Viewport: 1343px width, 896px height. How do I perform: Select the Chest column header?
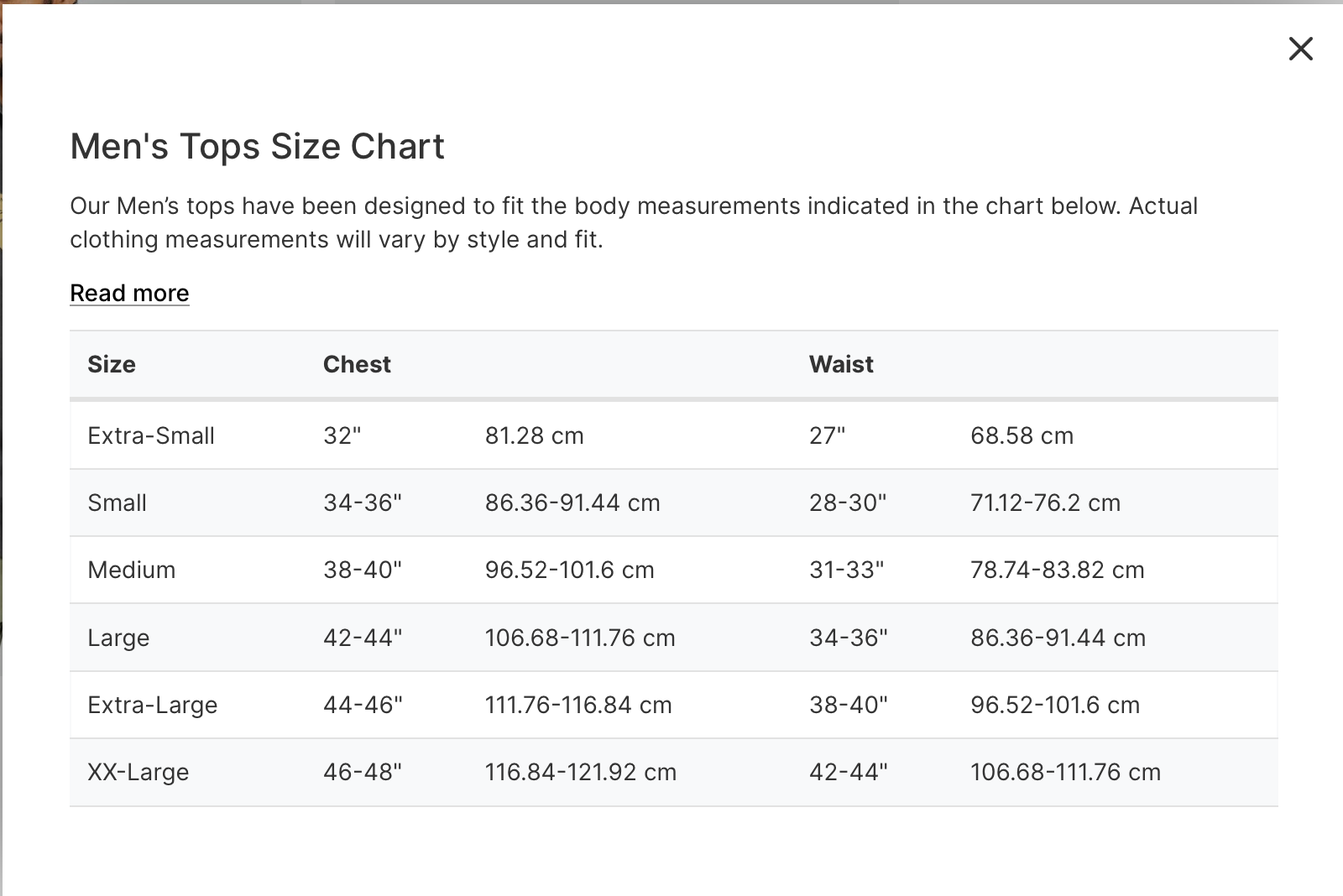(x=357, y=364)
